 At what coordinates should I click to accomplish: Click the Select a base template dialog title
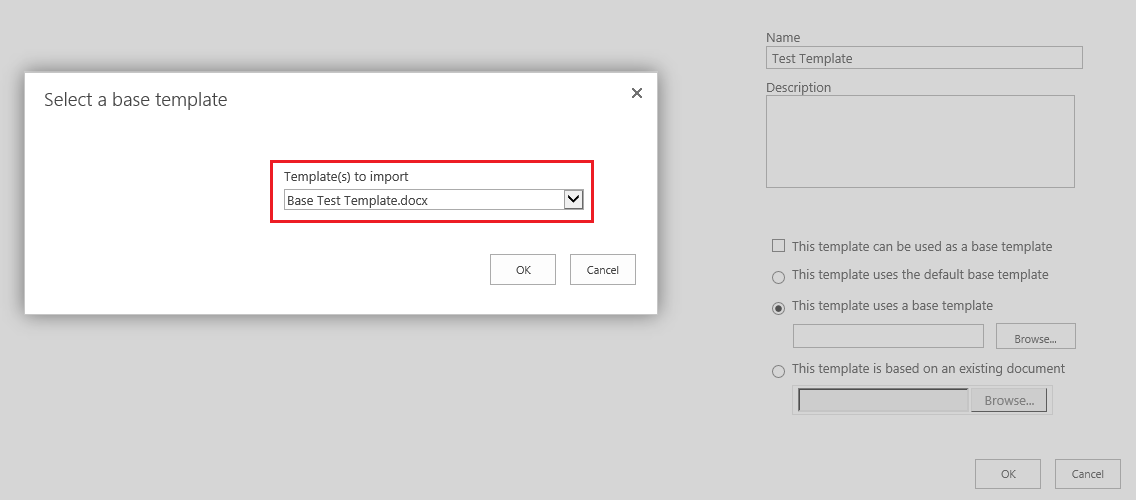tap(135, 99)
